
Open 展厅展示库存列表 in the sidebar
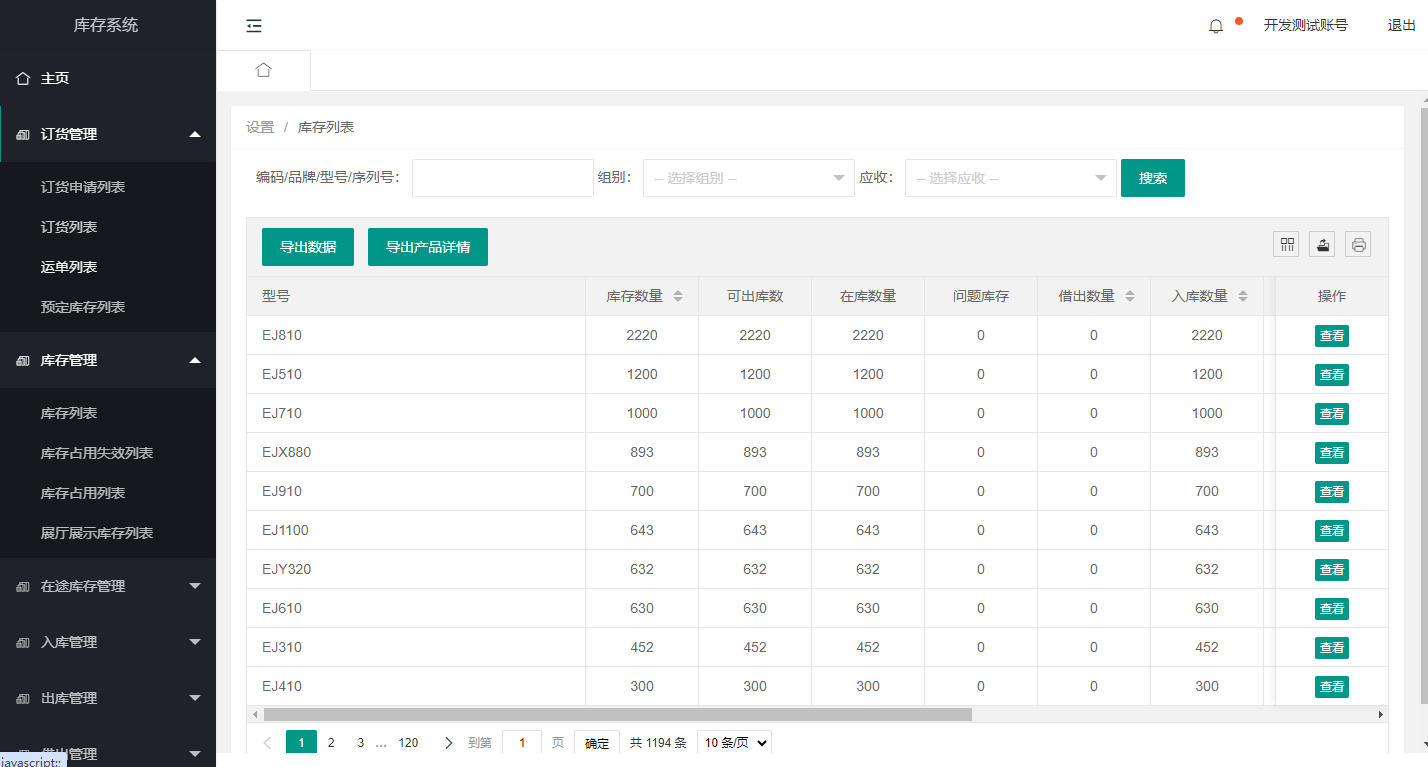coord(97,533)
